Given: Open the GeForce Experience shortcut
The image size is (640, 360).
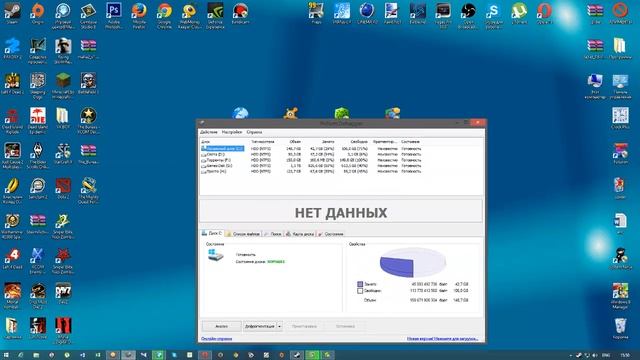Looking at the screenshot, I should (215, 16).
